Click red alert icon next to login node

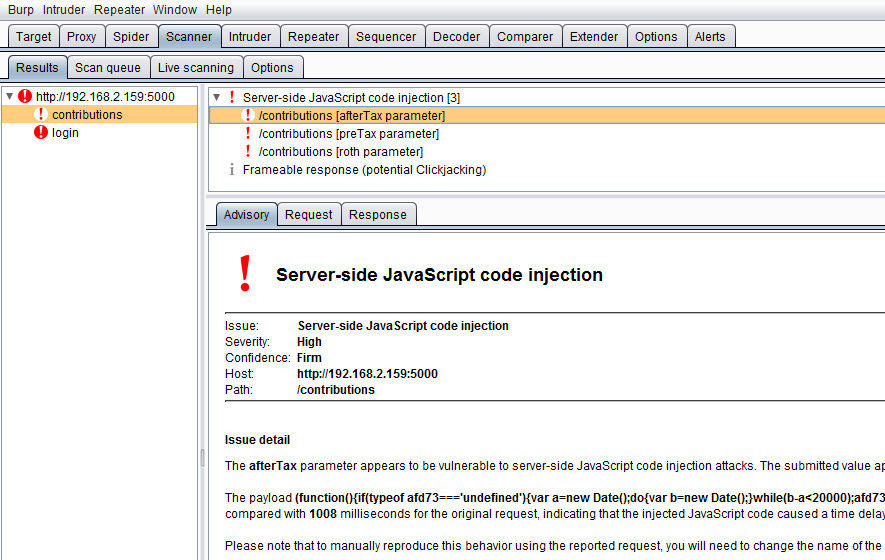[x=41, y=133]
